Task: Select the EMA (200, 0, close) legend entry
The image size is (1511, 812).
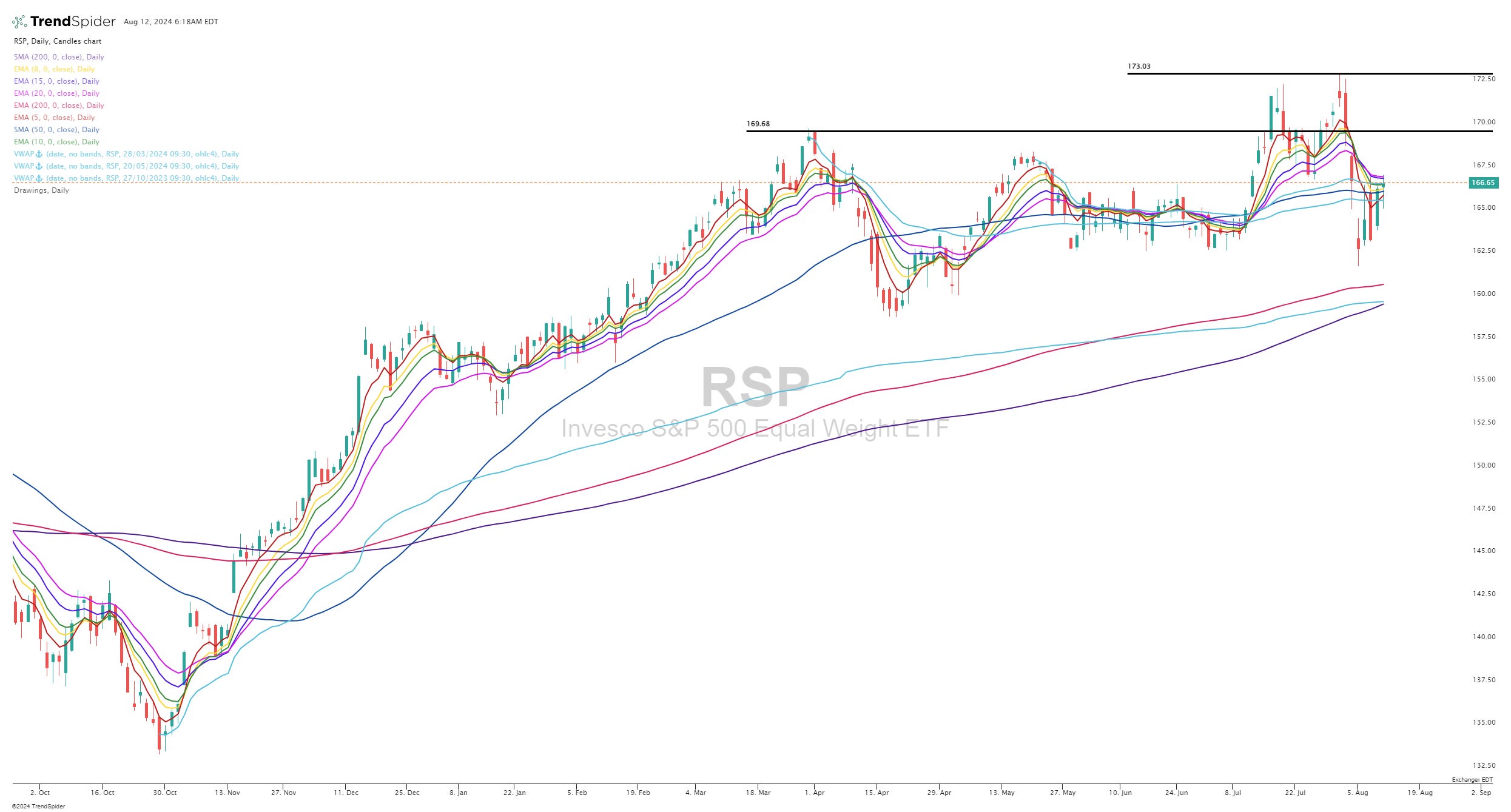Action: tap(59, 106)
